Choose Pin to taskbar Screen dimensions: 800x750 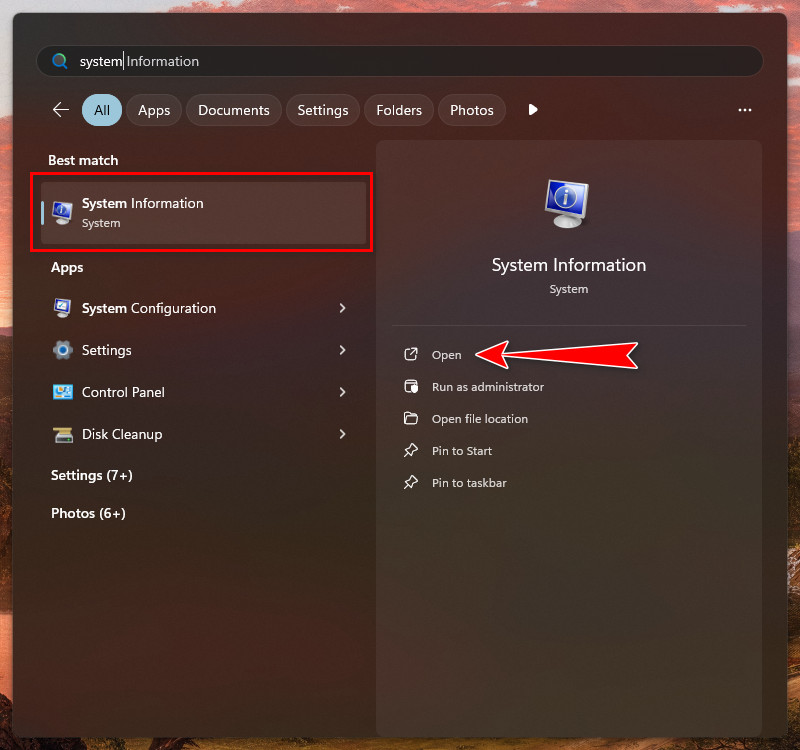(469, 483)
